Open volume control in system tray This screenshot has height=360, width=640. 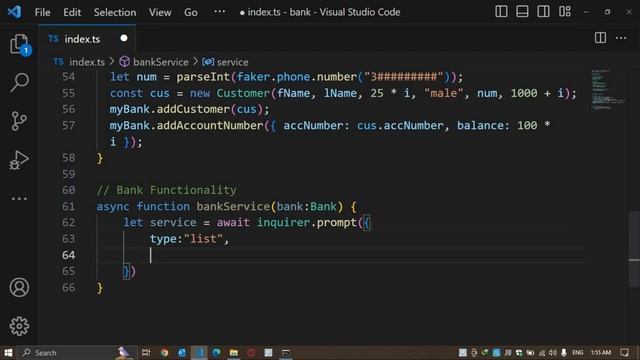point(553,353)
